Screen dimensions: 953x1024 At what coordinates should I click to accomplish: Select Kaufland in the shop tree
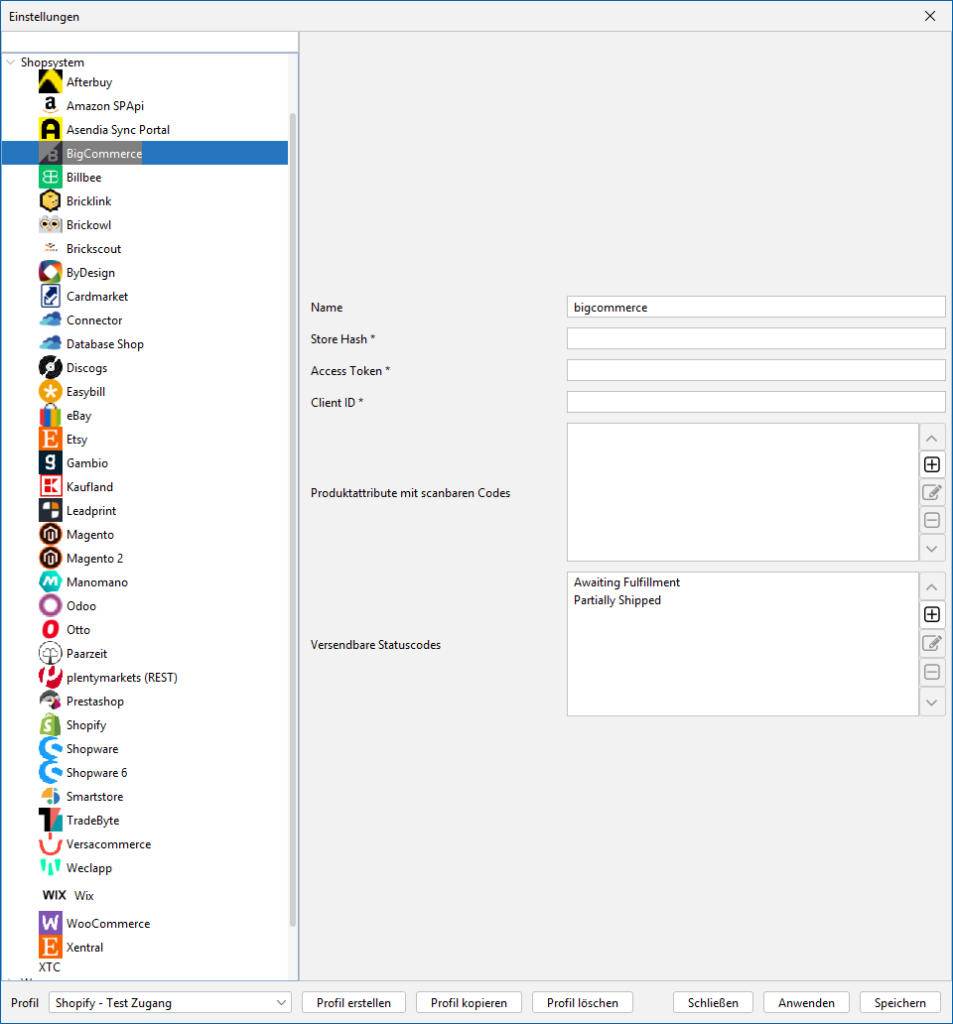pyautogui.click(x=89, y=487)
